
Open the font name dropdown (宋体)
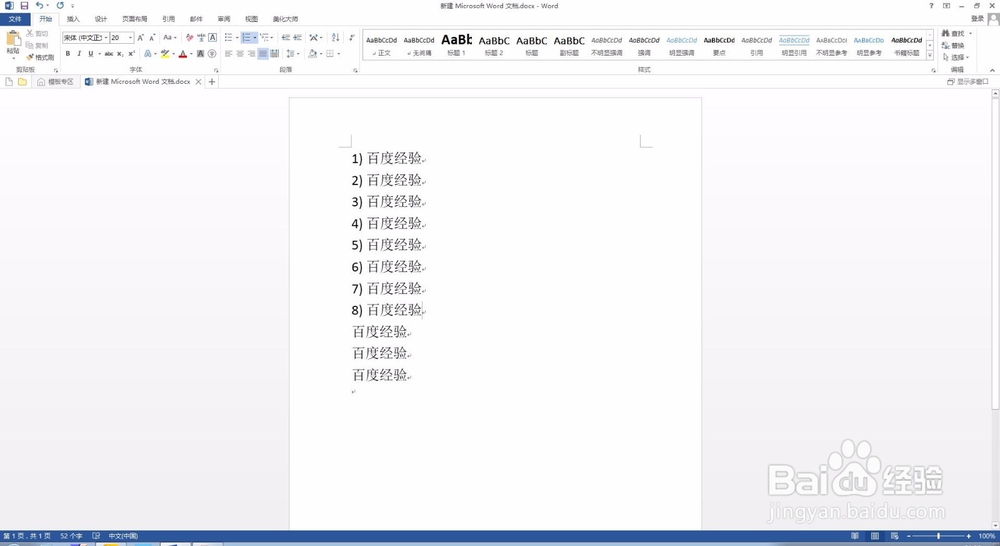(x=106, y=38)
